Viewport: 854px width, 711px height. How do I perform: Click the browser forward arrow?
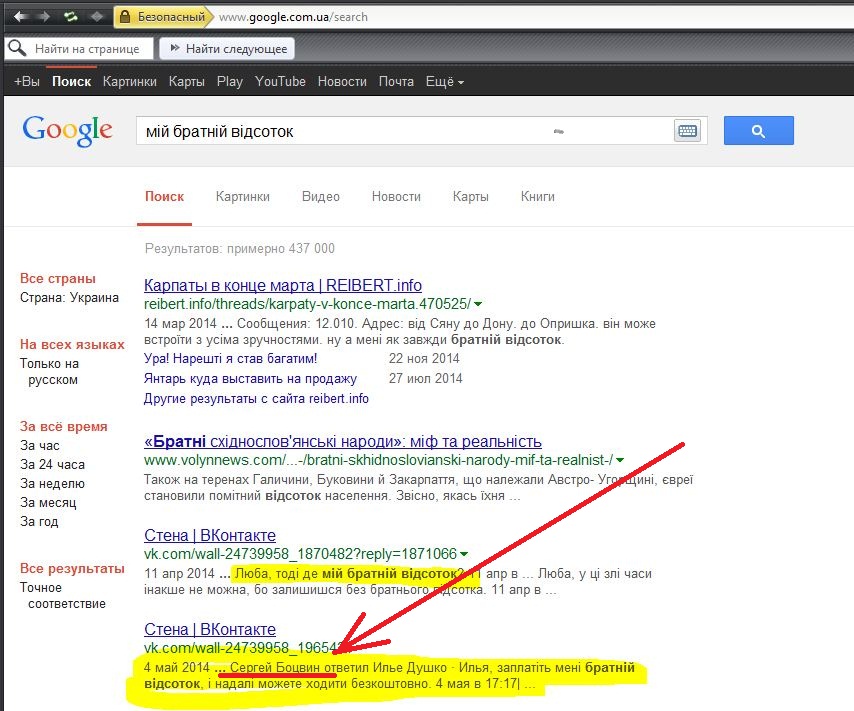[x=45, y=17]
